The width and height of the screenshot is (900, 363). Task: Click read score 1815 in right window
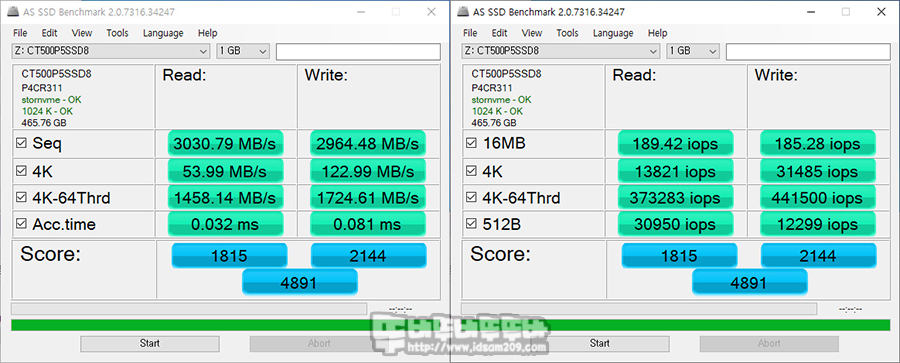click(x=679, y=256)
